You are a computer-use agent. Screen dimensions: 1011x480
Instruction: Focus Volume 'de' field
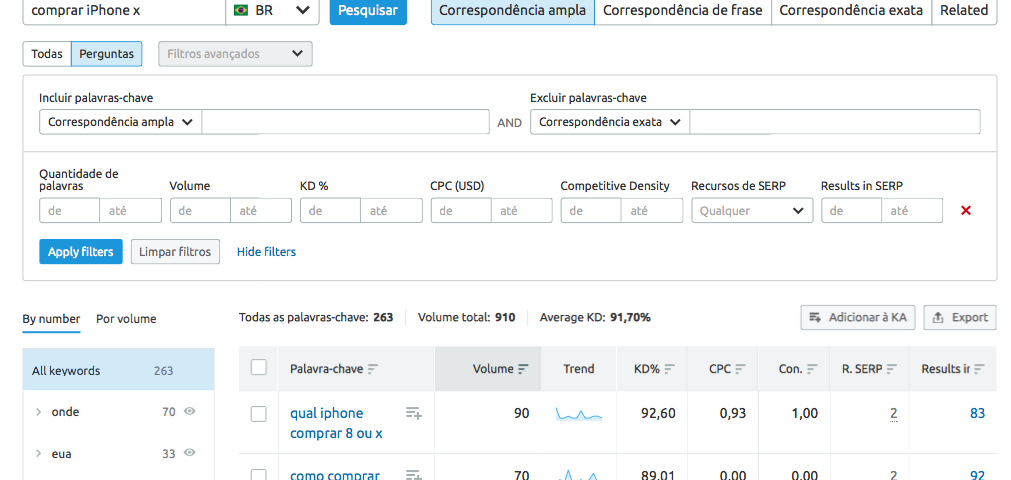click(x=201, y=210)
